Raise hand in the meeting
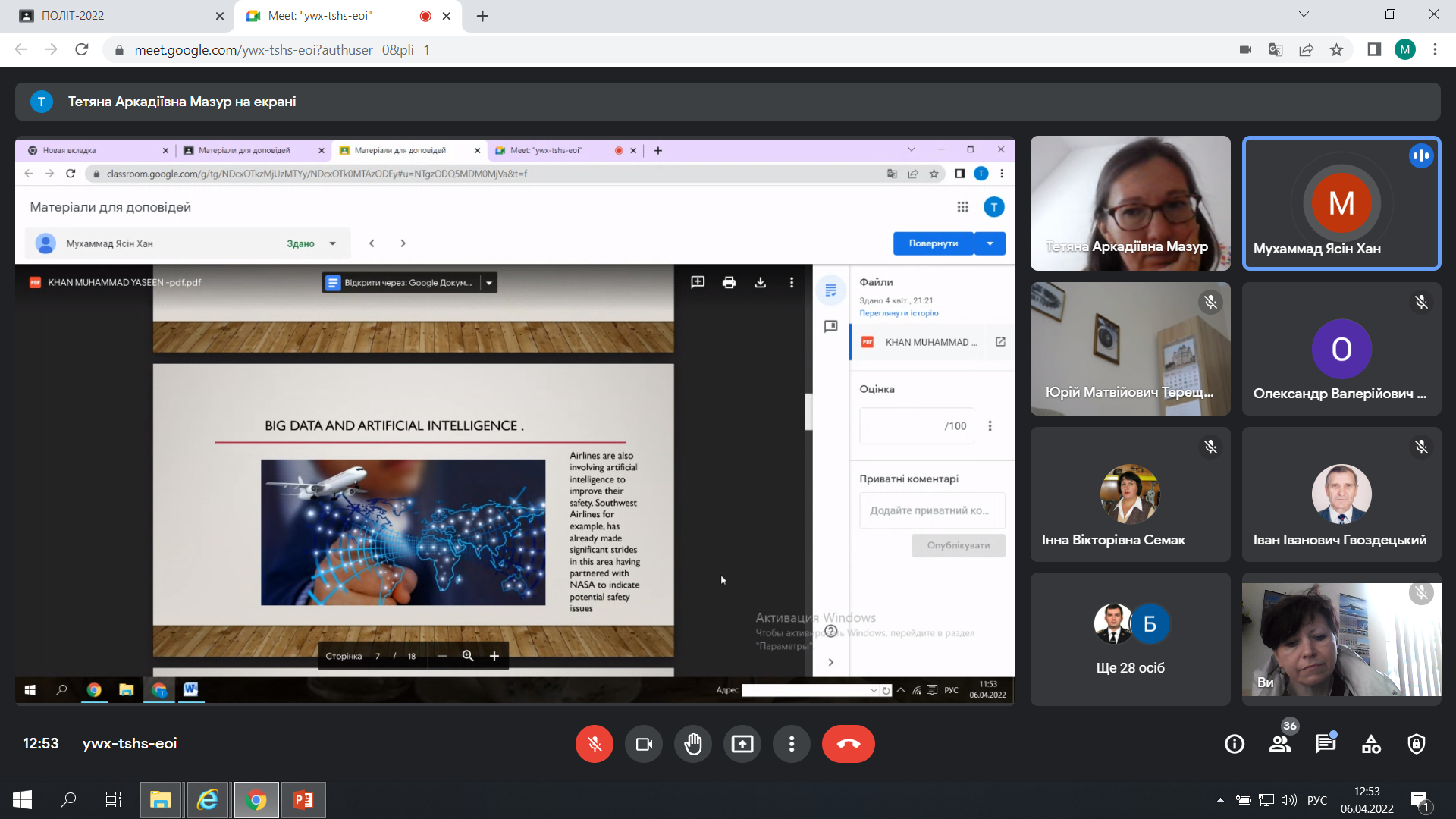This screenshot has width=1456, height=819. click(692, 744)
